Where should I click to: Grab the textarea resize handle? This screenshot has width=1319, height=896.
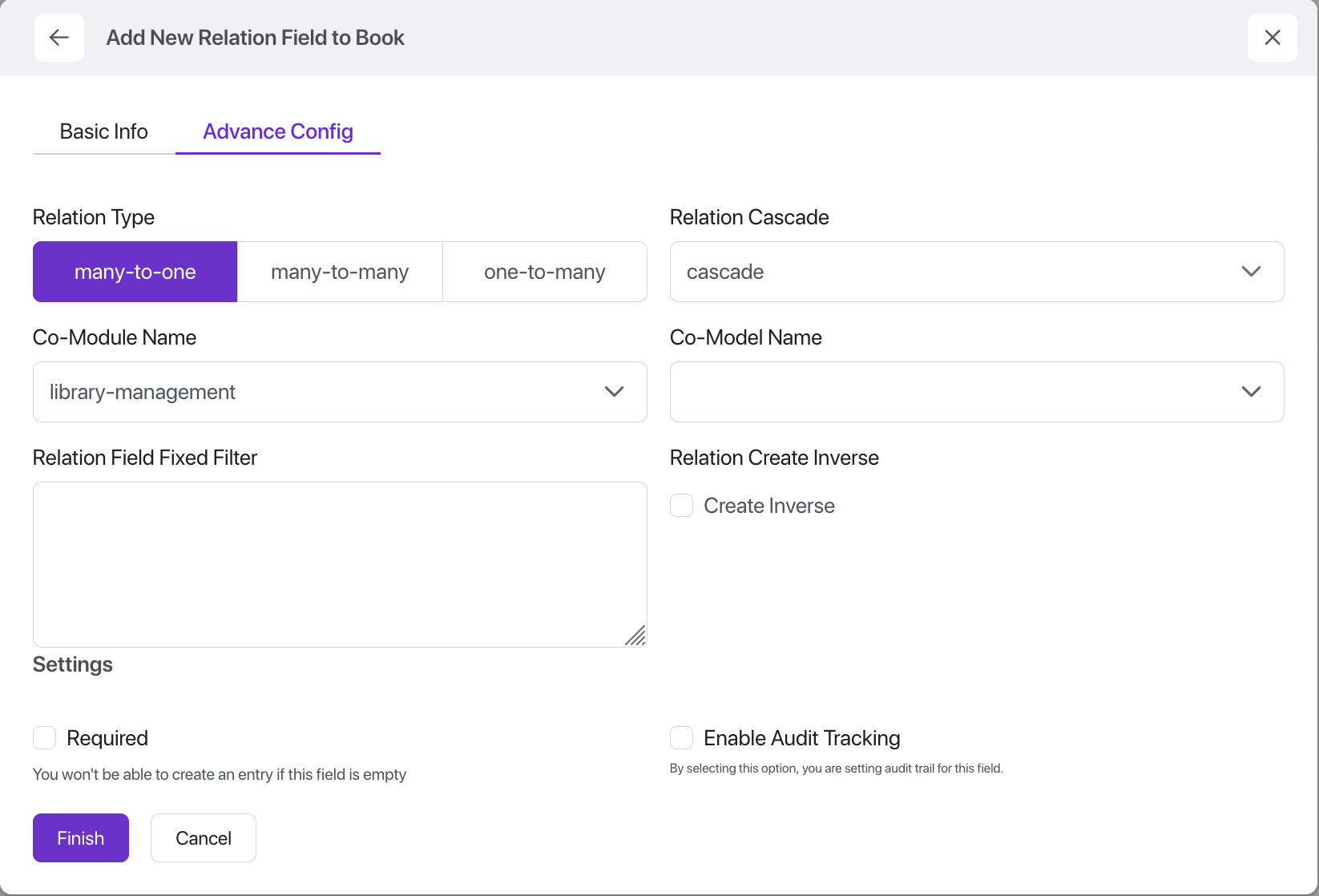pos(635,636)
